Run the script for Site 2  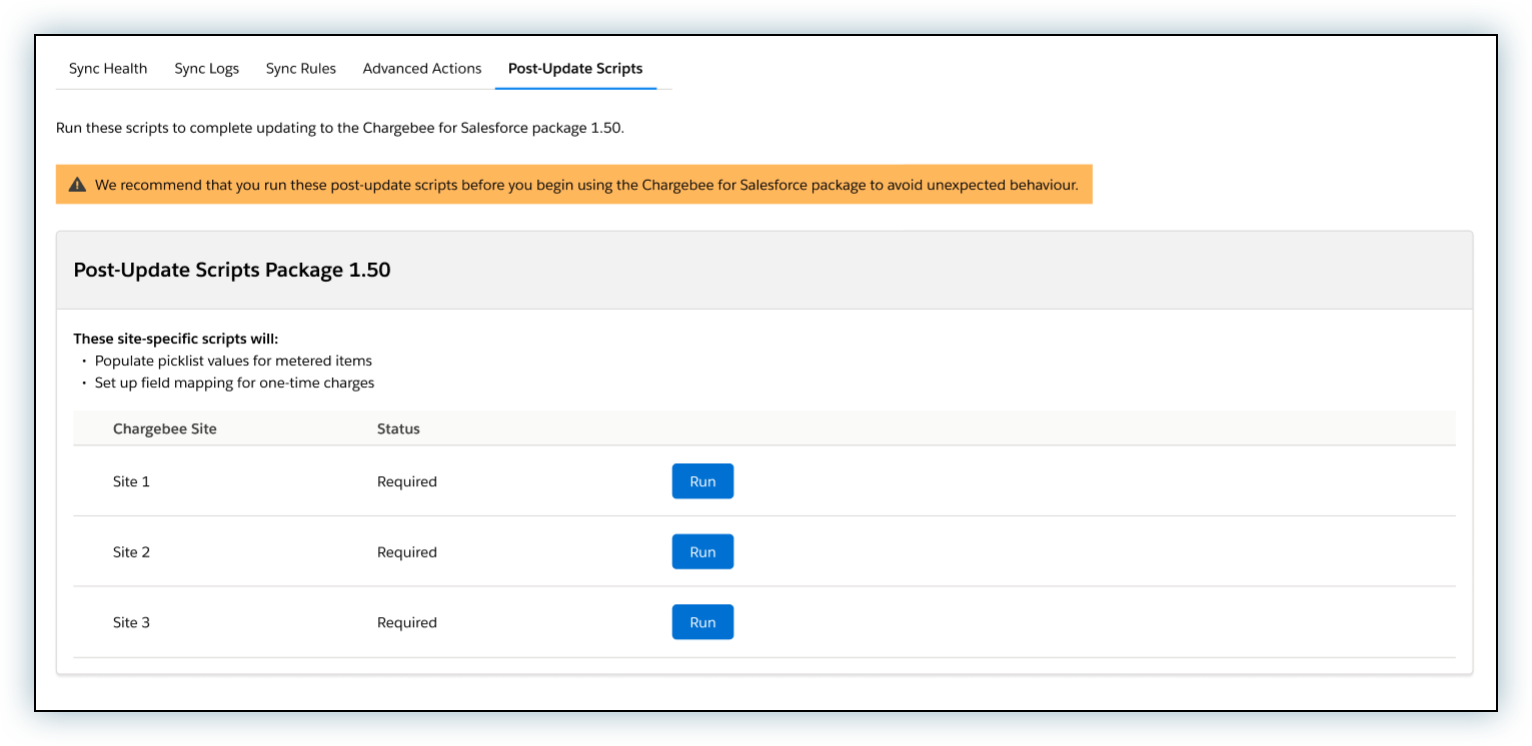click(x=702, y=552)
